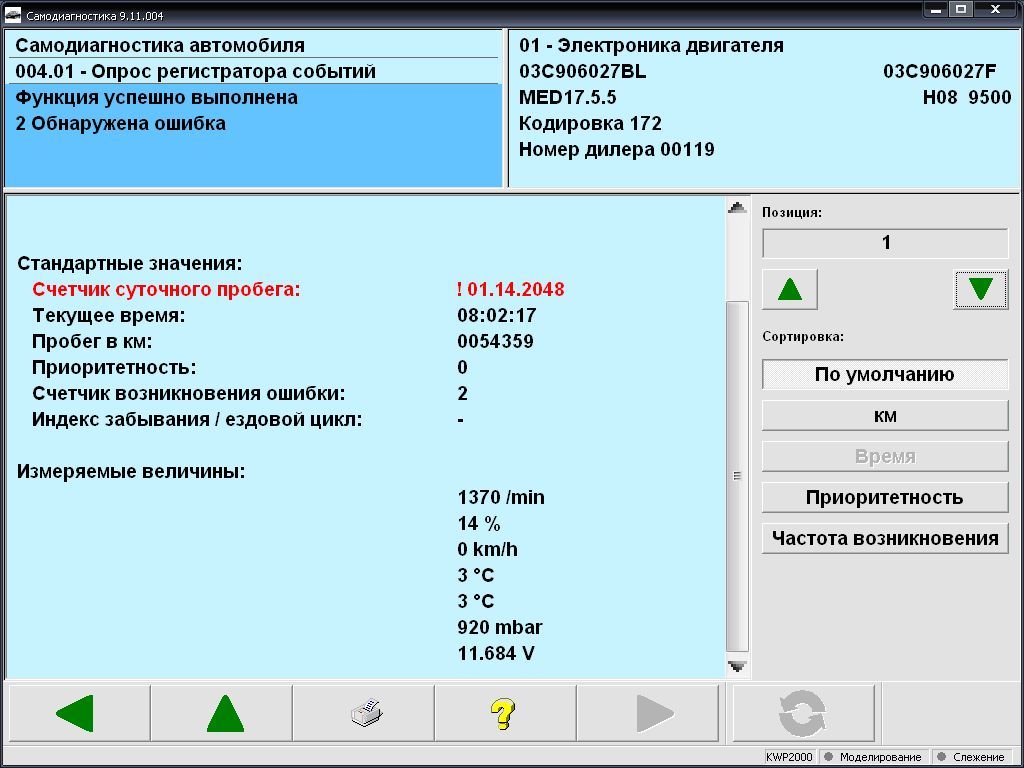Viewport: 1024px width, 768px height.
Task: Click the voltage value 11.684 V
Action: pos(496,654)
